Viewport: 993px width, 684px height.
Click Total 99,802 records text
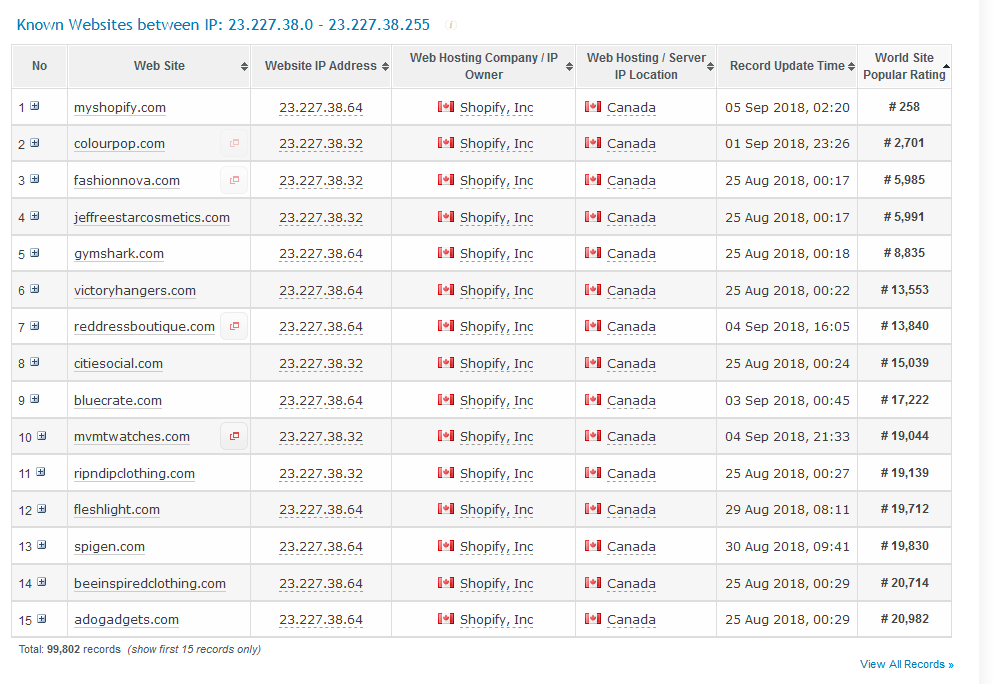point(70,649)
